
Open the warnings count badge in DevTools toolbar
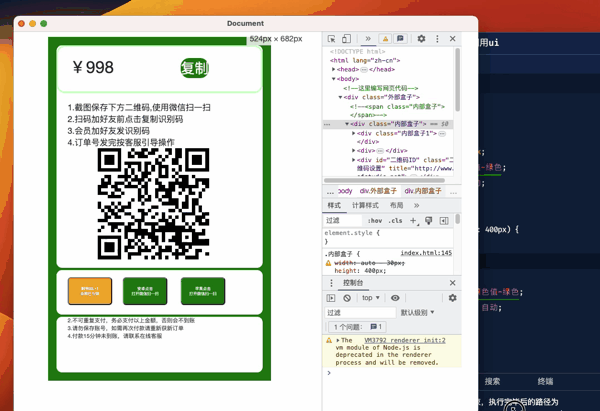pyautogui.click(x=385, y=39)
